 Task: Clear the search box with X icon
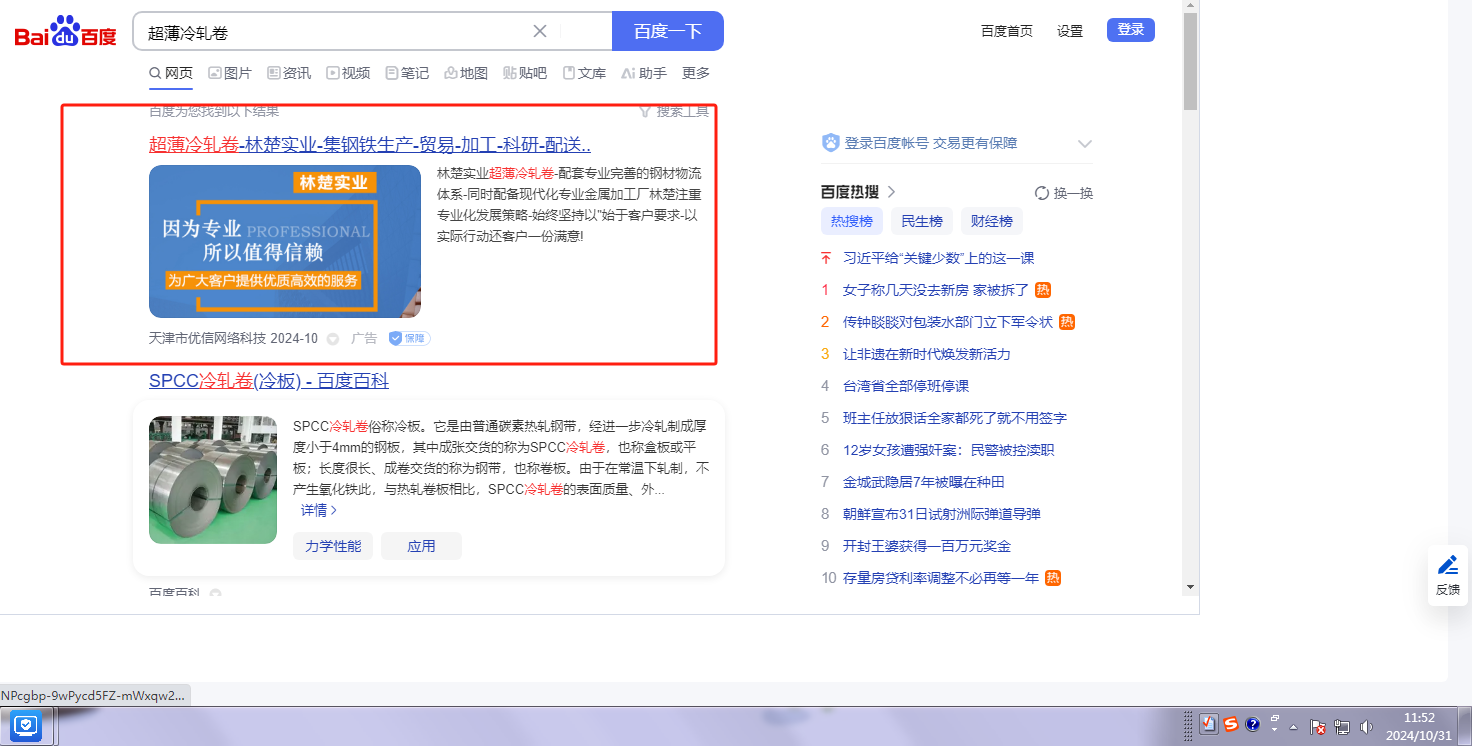pos(540,31)
